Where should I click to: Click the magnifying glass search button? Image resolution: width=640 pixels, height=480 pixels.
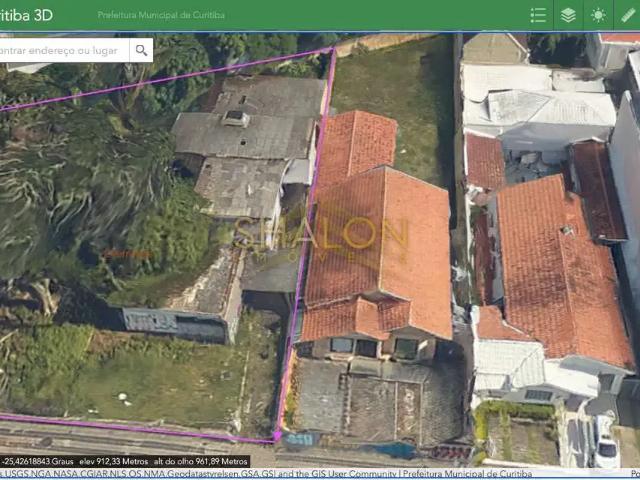coord(141,49)
